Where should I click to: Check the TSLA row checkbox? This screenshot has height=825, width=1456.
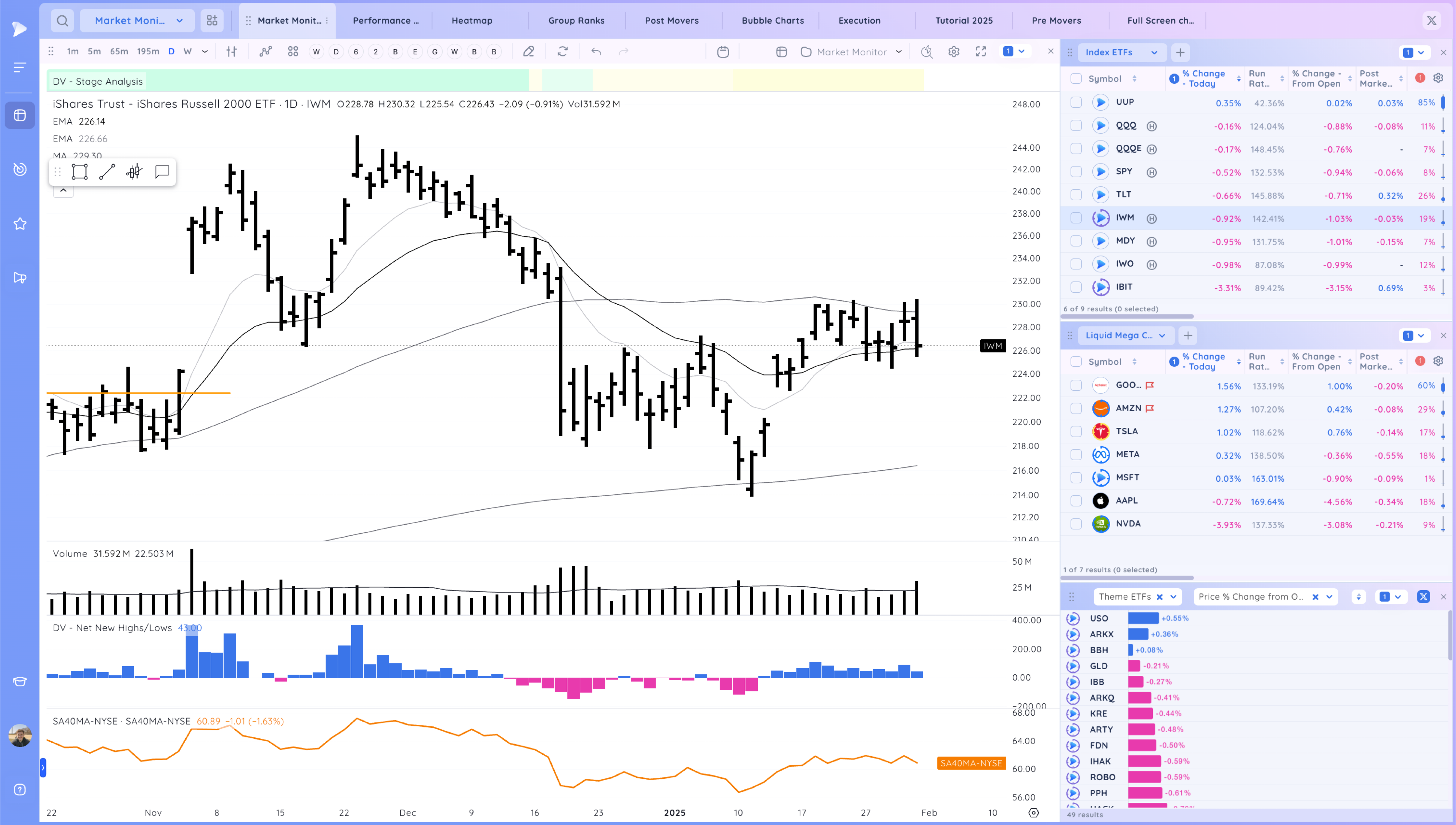(x=1076, y=432)
